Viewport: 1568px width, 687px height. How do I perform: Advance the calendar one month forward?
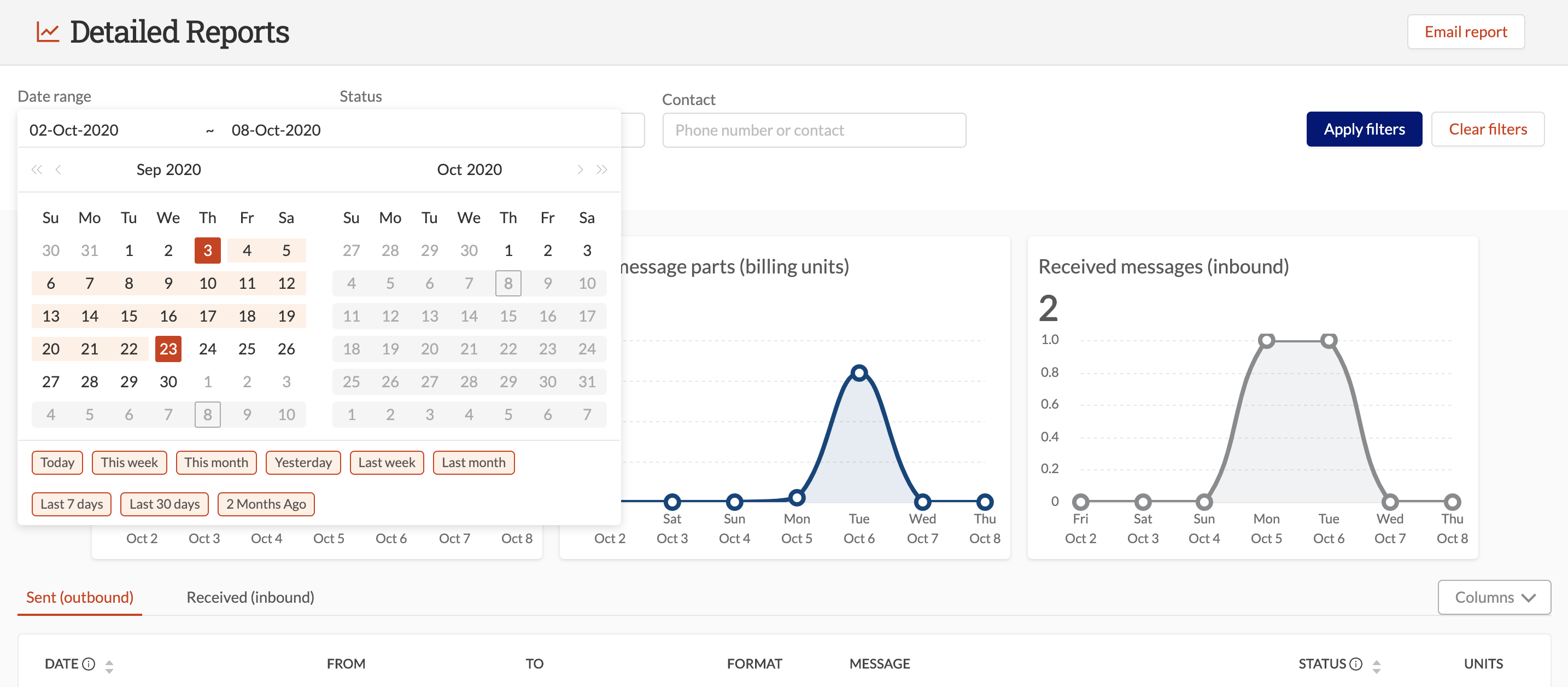point(580,170)
